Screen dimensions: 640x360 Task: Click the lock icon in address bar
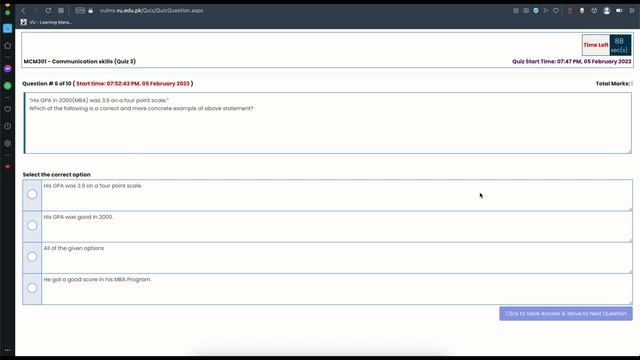coord(91,11)
